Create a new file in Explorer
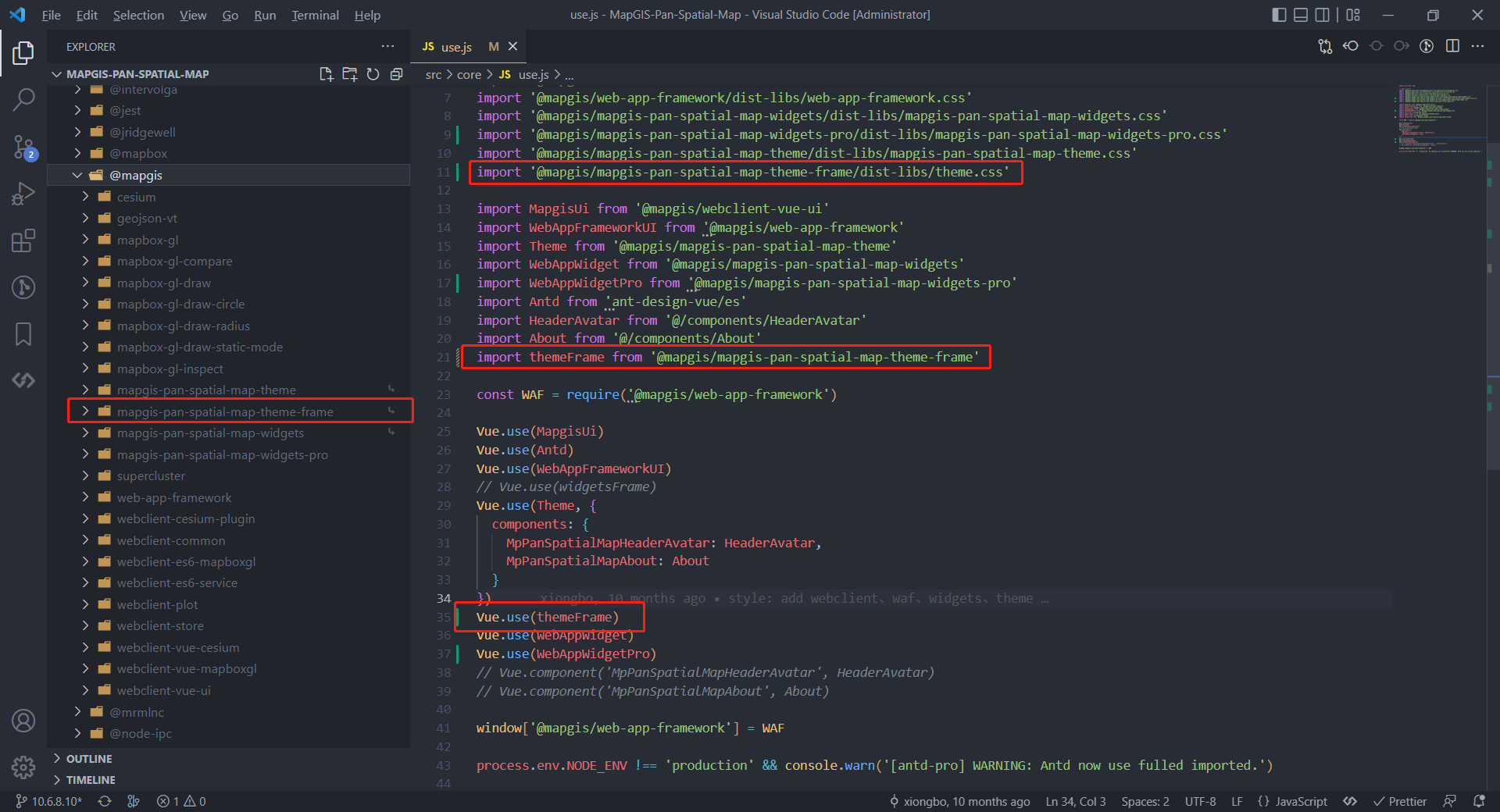Screen dimensions: 1500x812 327,74
